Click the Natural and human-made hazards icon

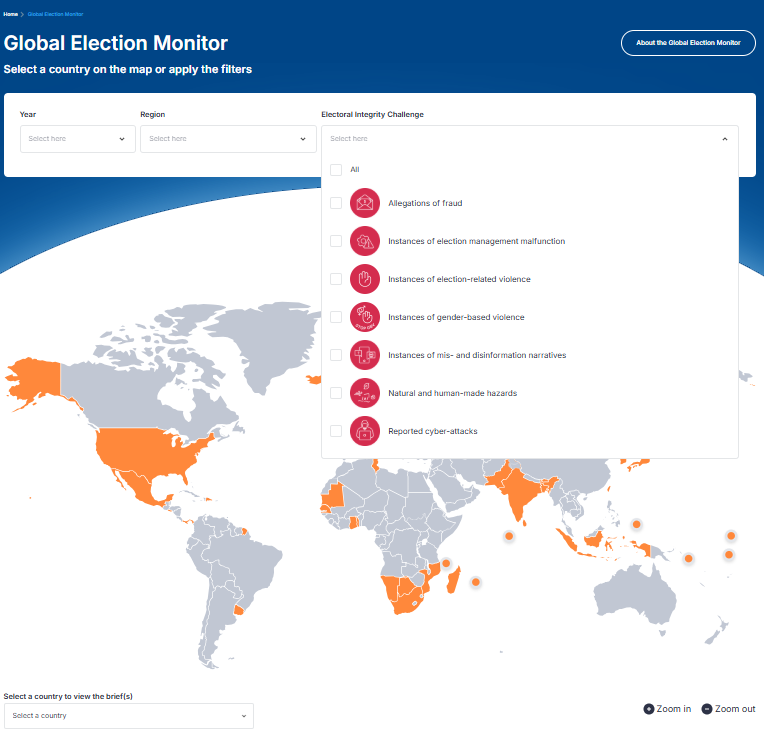(364, 393)
